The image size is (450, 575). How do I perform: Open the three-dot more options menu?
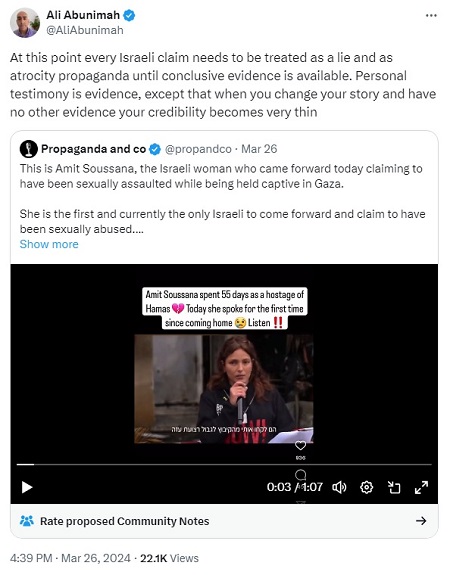pyautogui.click(x=431, y=15)
